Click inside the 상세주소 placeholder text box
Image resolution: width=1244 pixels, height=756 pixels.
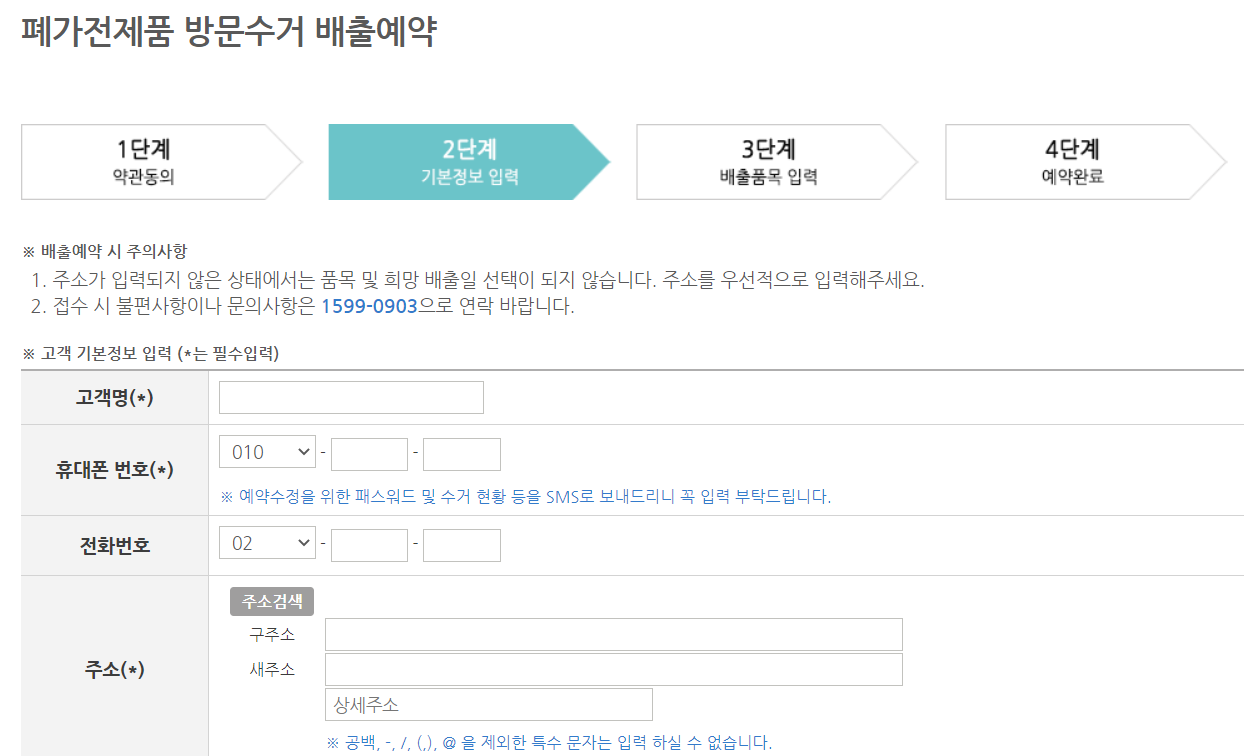[x=488, y=703]
